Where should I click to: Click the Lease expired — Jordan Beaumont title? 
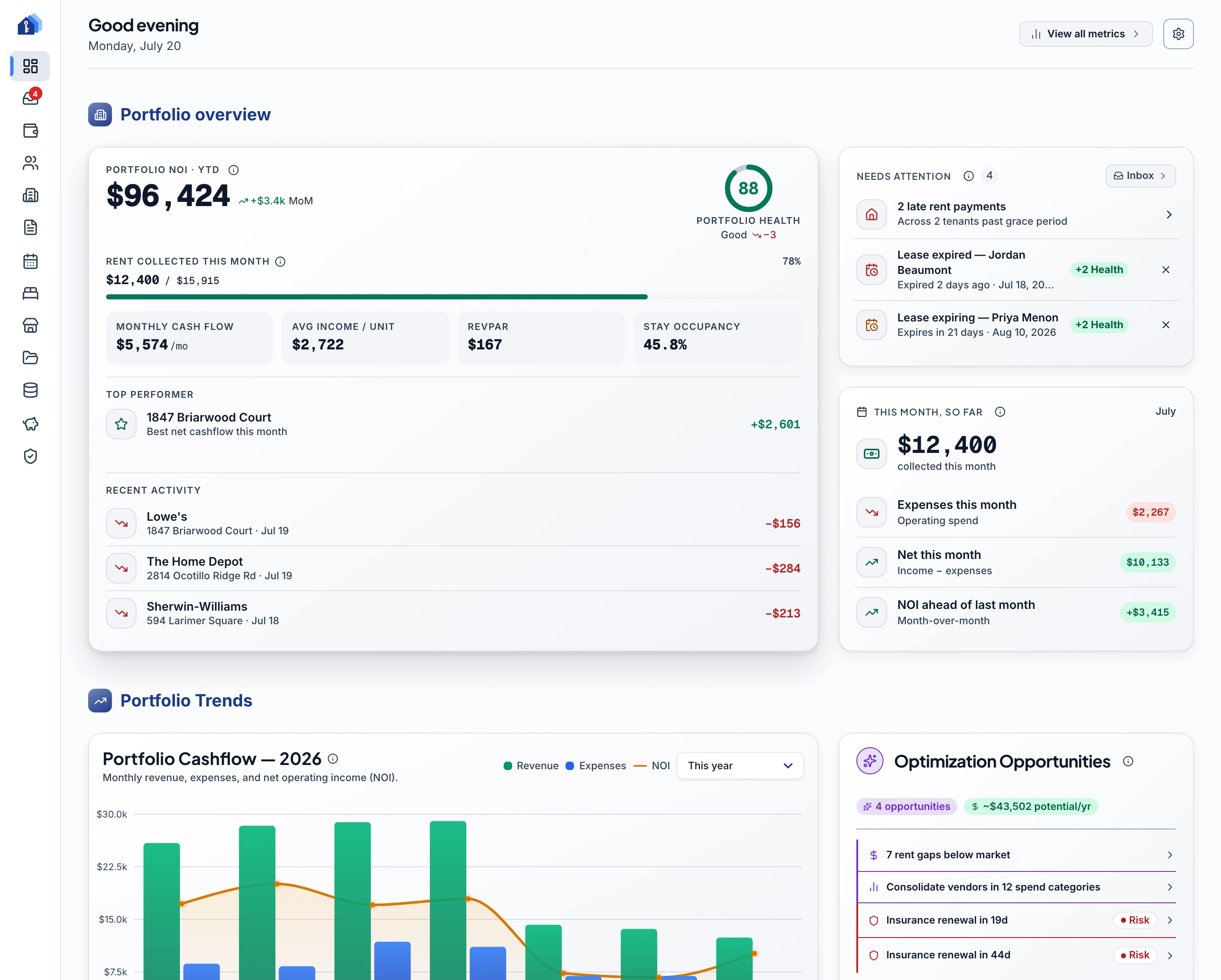961,262
